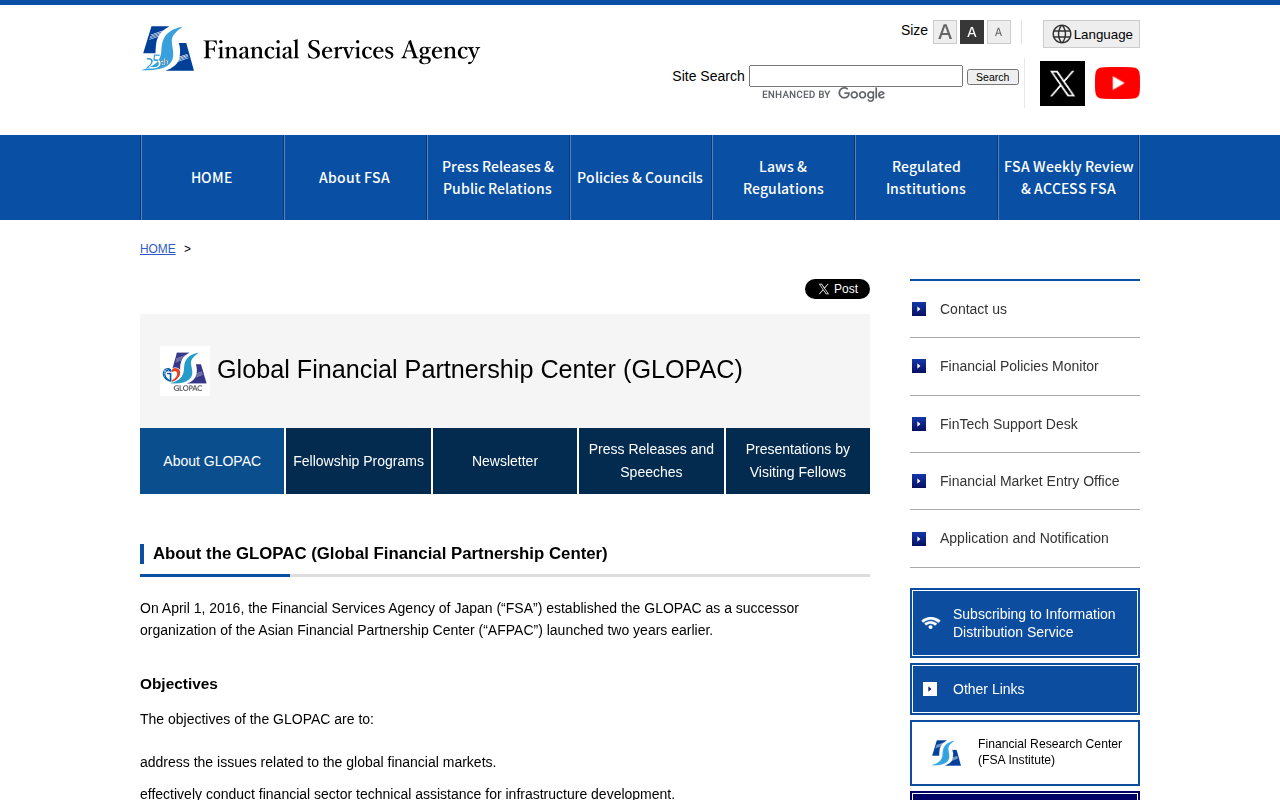The width and height of the screenshot is (1280, 800).
Task: Open the Newsletter tab
Action: 505,461
